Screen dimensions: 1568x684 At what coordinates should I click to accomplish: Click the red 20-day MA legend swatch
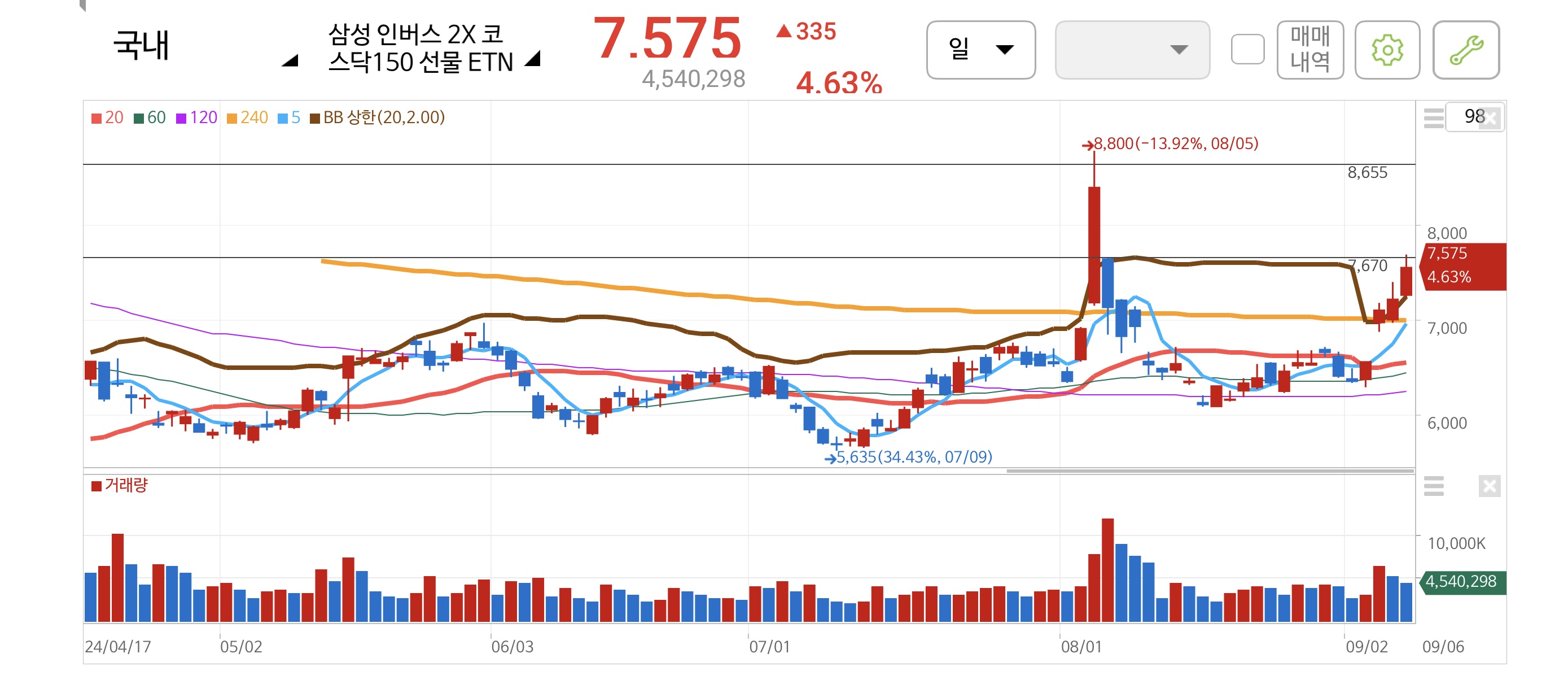(x=96, y=118)
